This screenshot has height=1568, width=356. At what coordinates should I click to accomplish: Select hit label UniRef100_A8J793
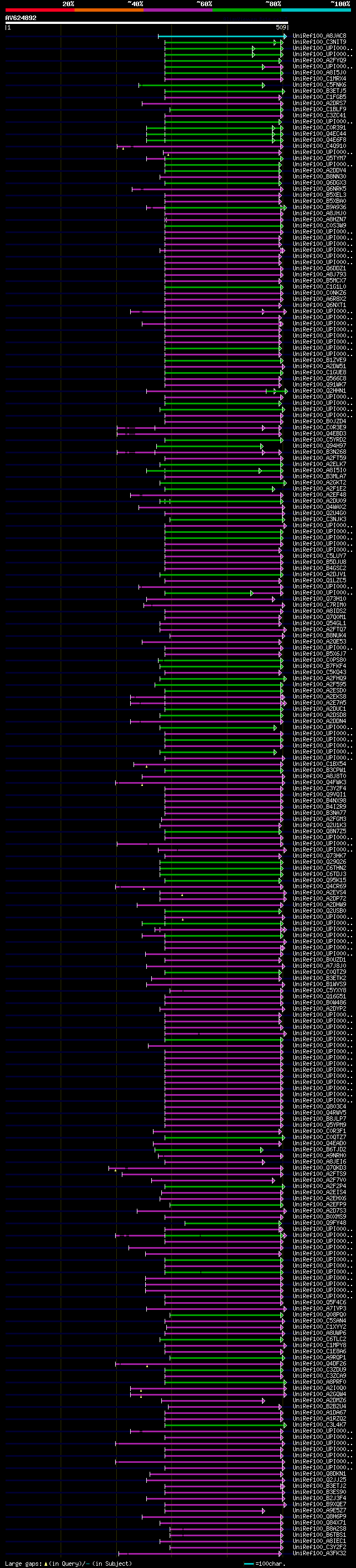pos(319,275)
